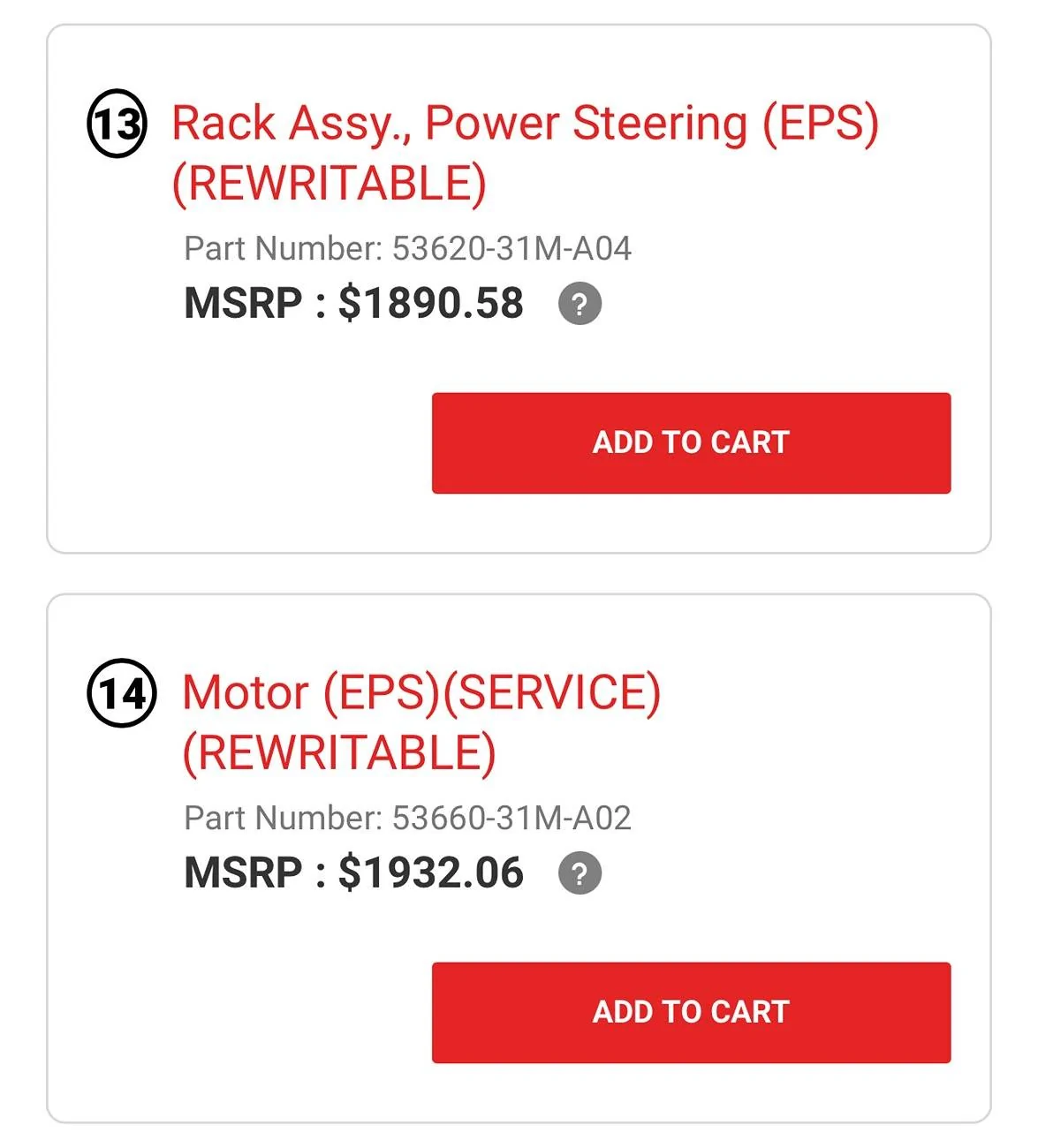Click the "MSRP" label on the Motor card
The width and height of the screenshot is (1038, 1148).
coord(243,873)
